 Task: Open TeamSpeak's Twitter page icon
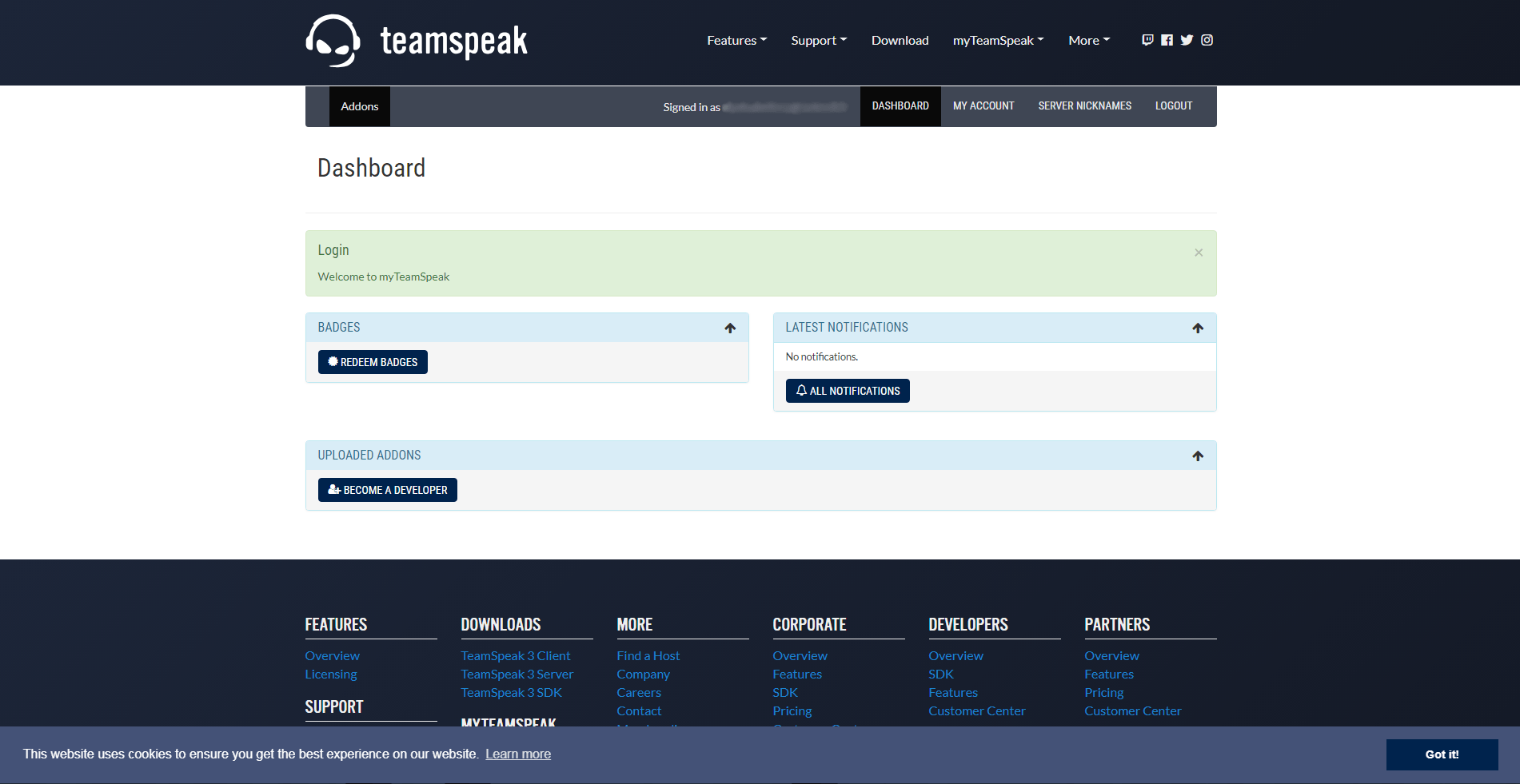tap(1187, 40)
